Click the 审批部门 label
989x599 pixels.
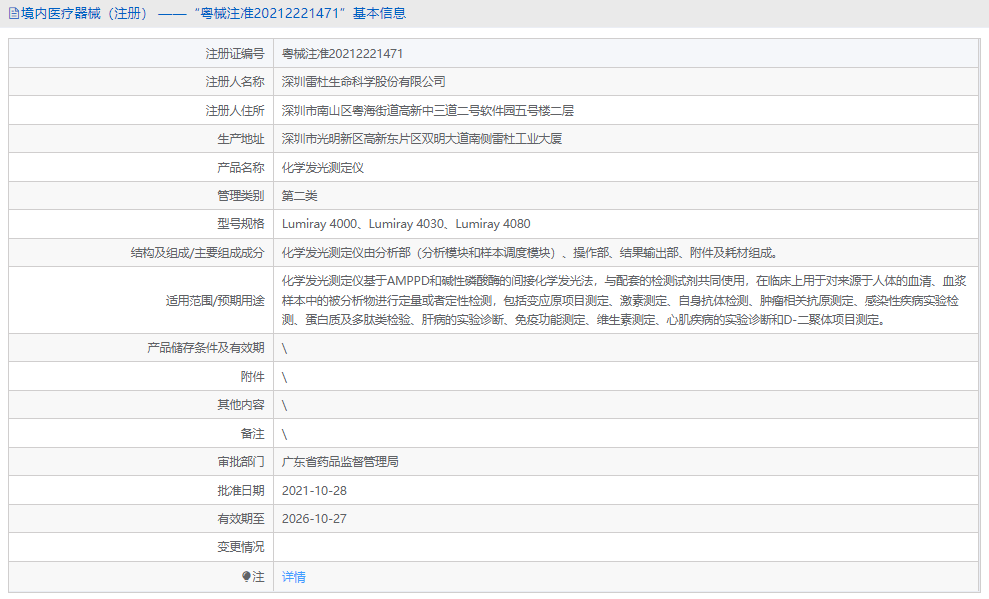(x=241, y=462)
